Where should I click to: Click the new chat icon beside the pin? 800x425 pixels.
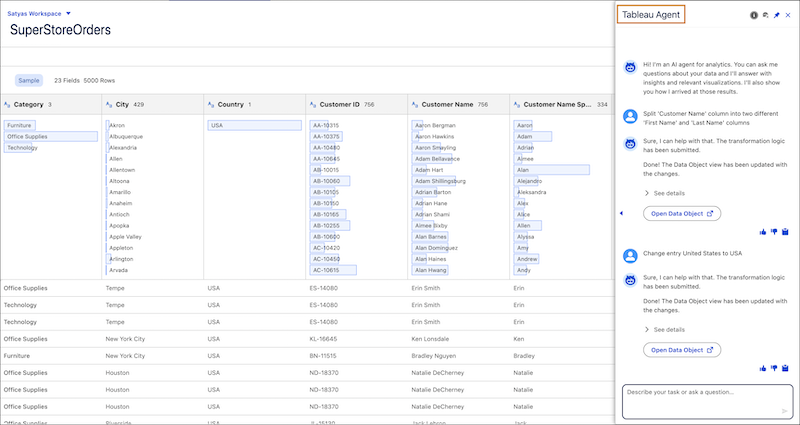(765, 15)
